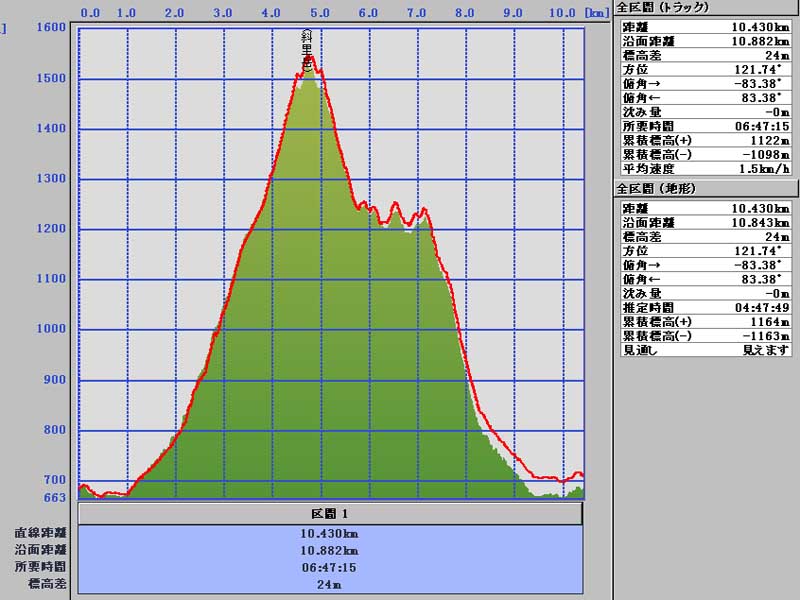The height and width of the screenshot is (600, 800).
Task: Click the 見通し 見えます row
Action: 705,350
